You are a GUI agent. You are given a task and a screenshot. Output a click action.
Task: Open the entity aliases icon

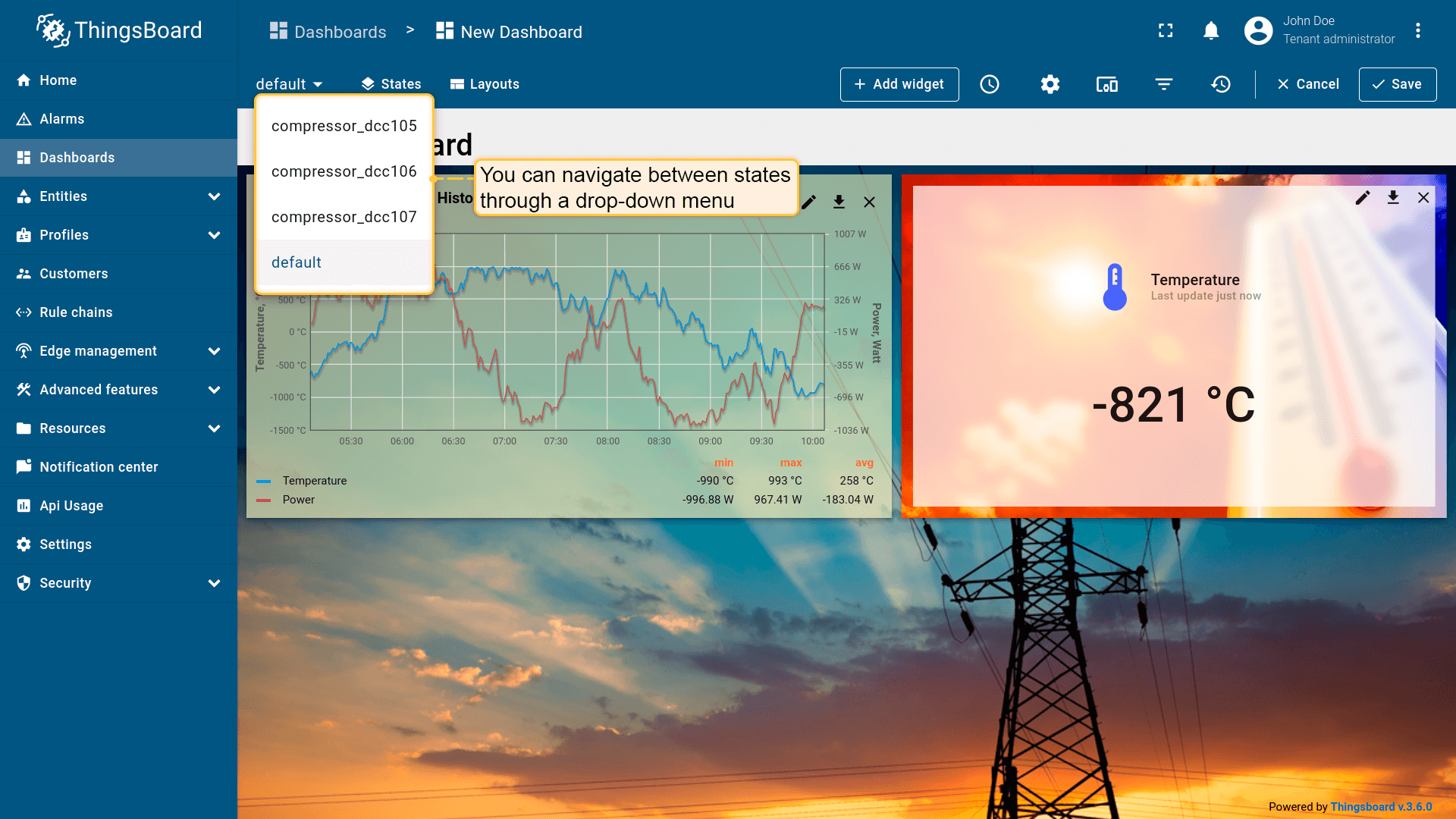coord(1106,84)
